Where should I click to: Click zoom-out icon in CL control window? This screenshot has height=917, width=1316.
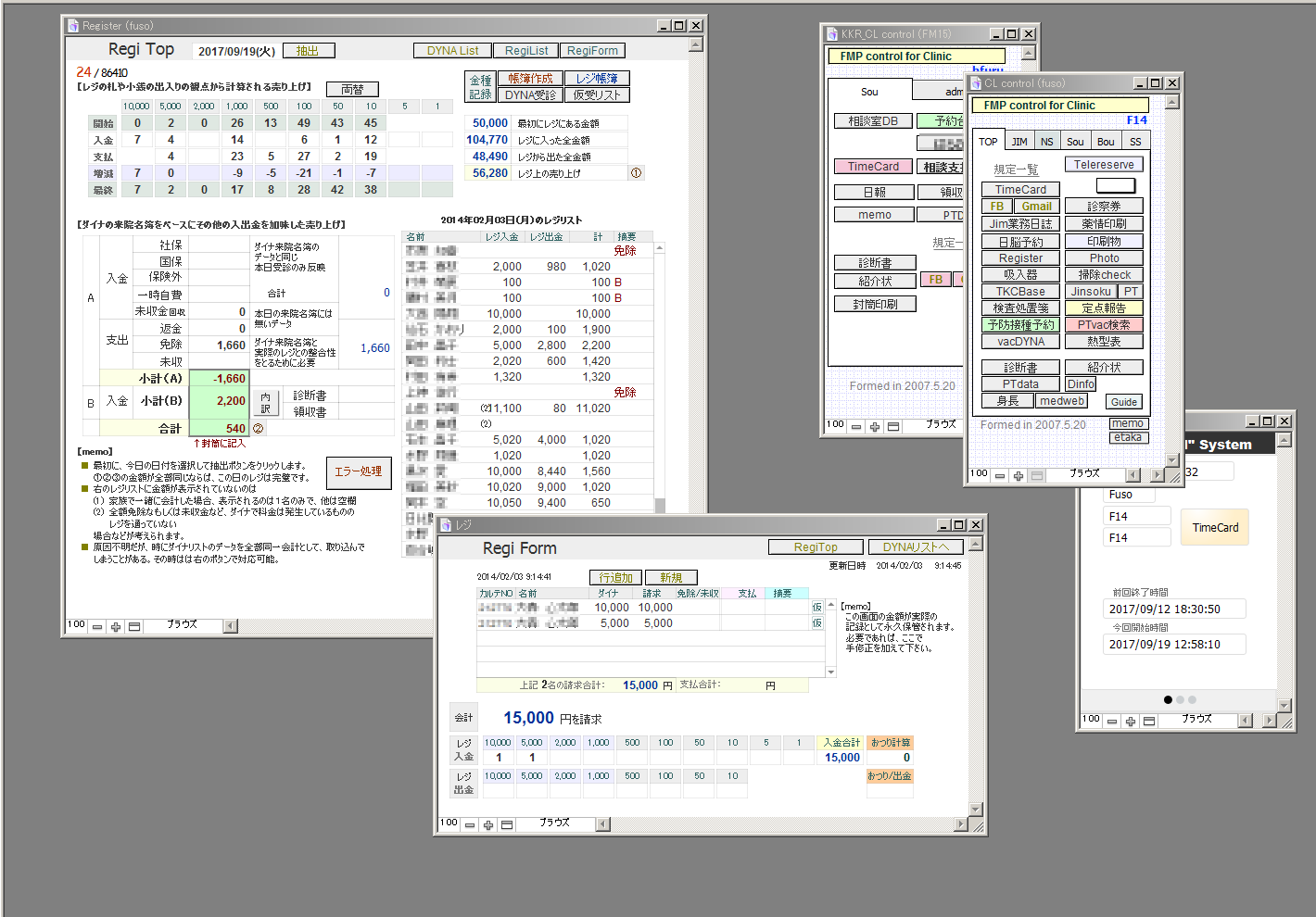pyautogui.click(x=1000, y=475)
